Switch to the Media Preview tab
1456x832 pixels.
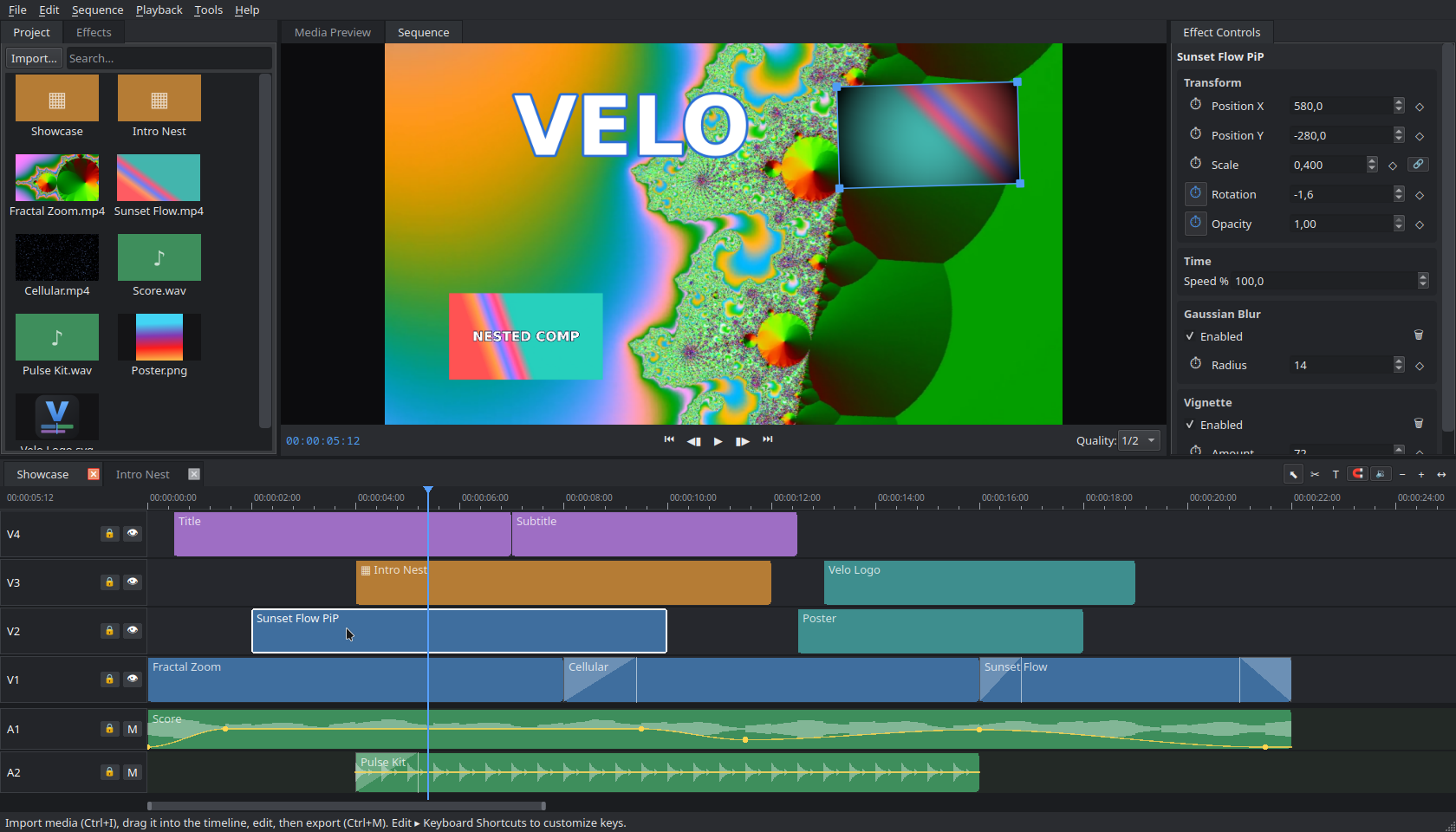point(333,32)
